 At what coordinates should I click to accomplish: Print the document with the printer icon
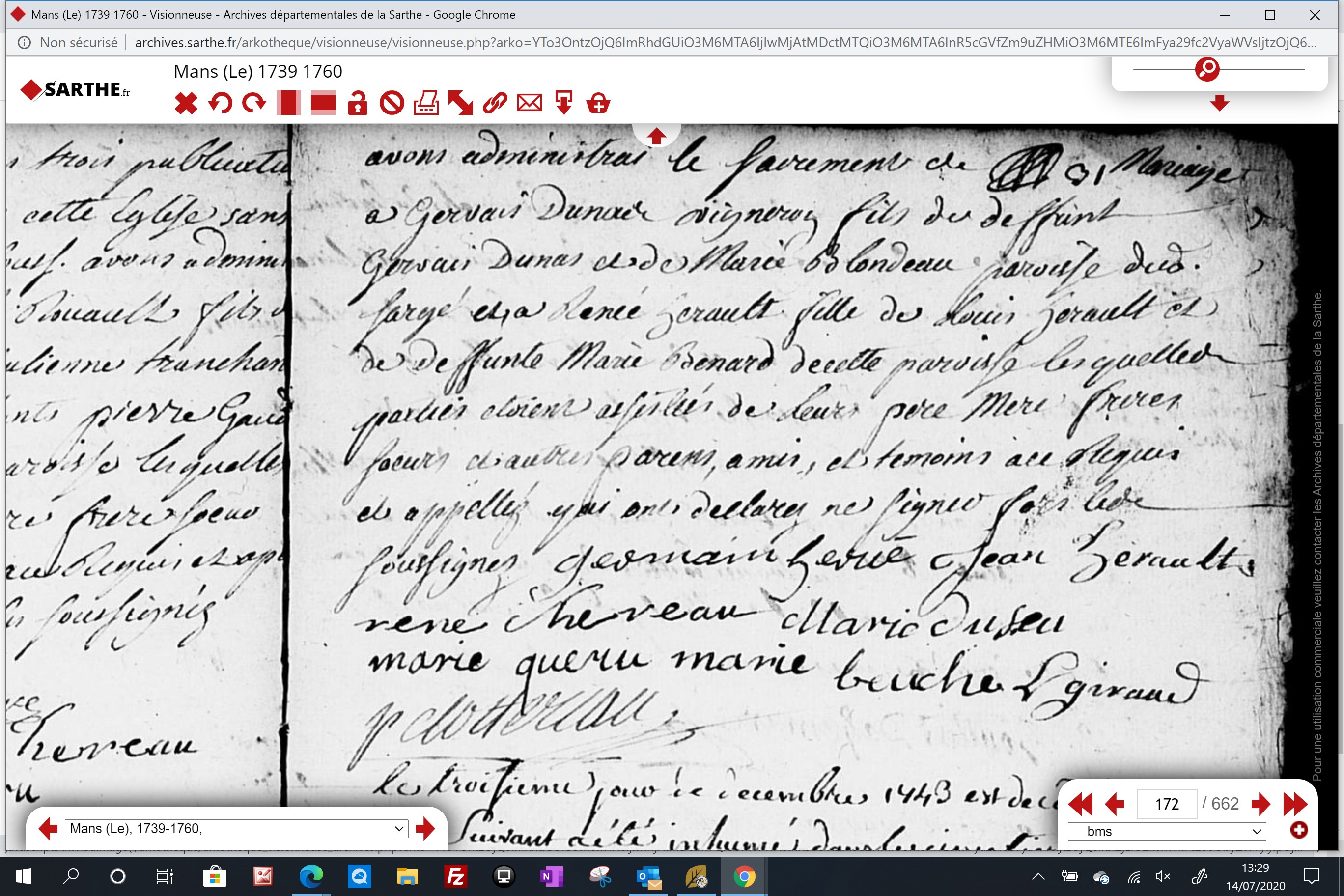pos(426,104)
